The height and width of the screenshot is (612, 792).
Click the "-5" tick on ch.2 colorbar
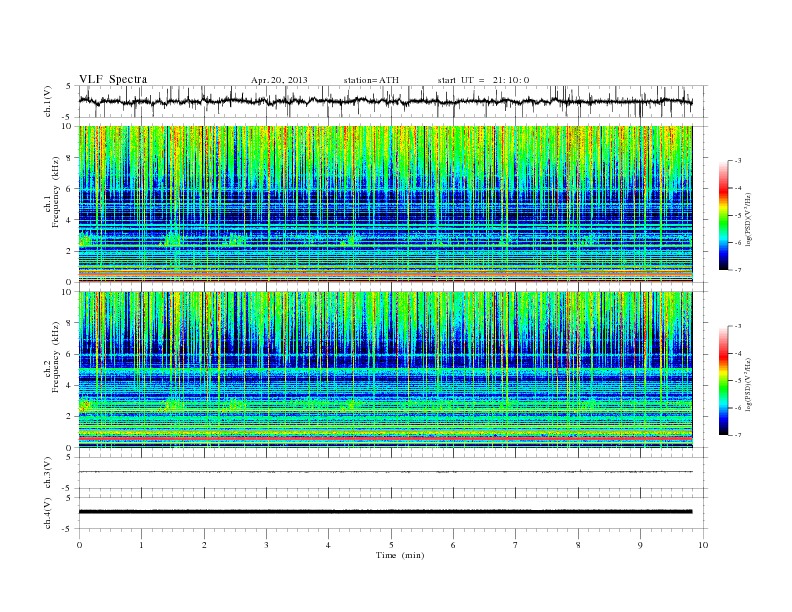coord(738,380)
